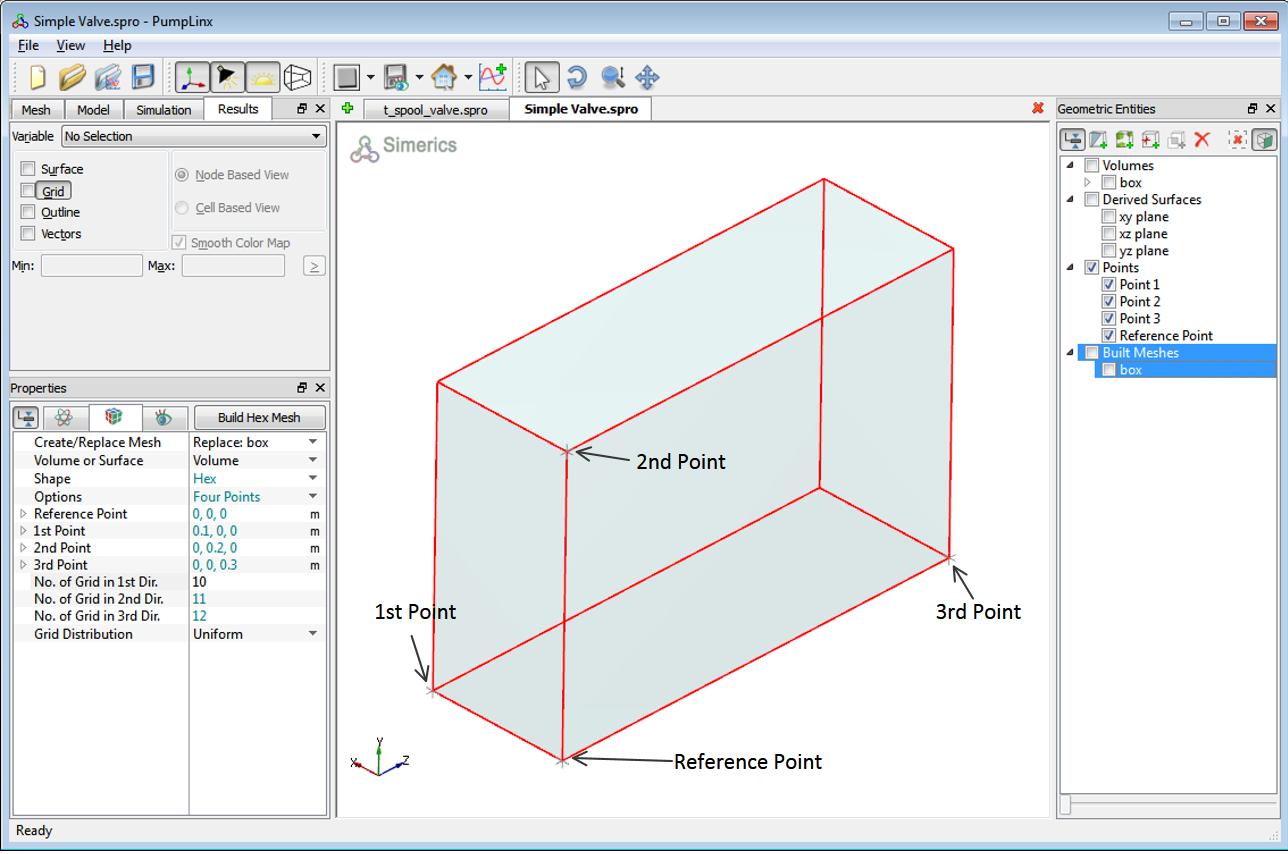Open the Variable dropdown showing No Selection

click(x=190, y=136)
